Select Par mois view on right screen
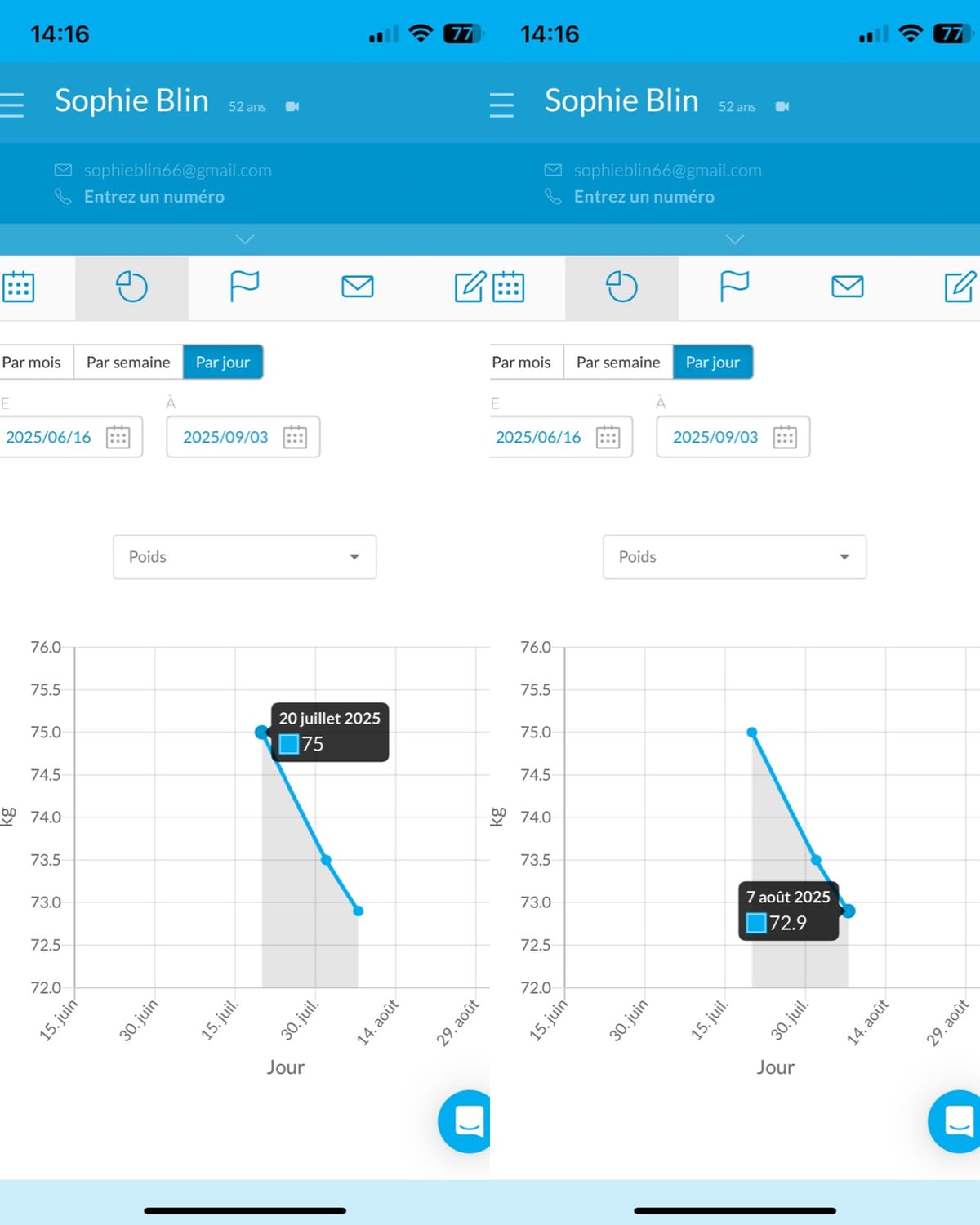 (x=521, y=362)
